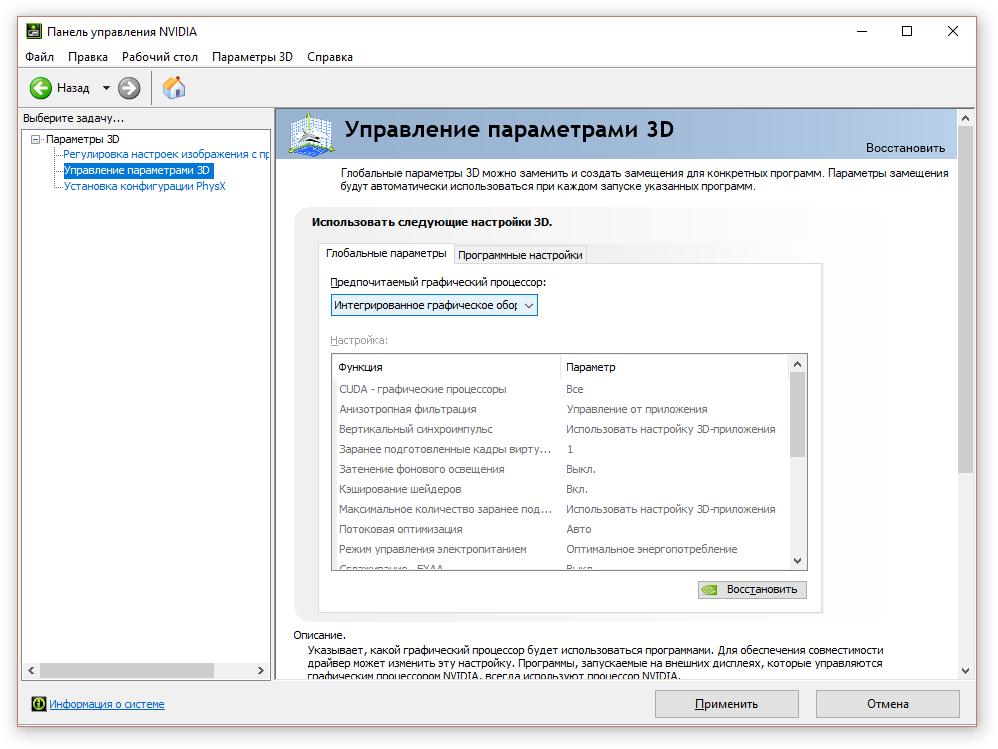
Task: Collapse the Параметры 3D tree node
Action: [x=36, y=139]
